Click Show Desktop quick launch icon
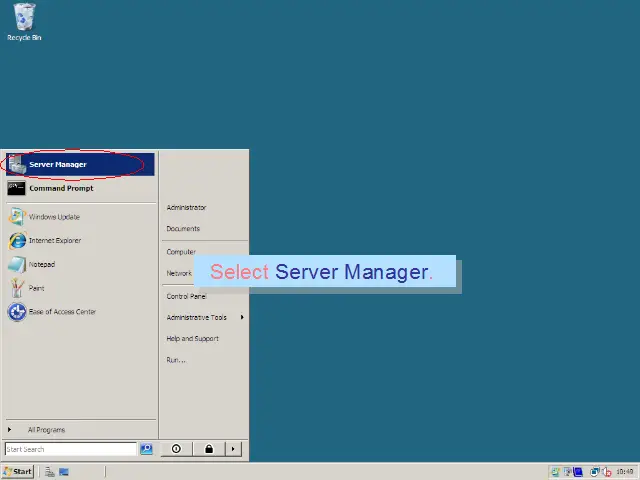 pos(64,472)
